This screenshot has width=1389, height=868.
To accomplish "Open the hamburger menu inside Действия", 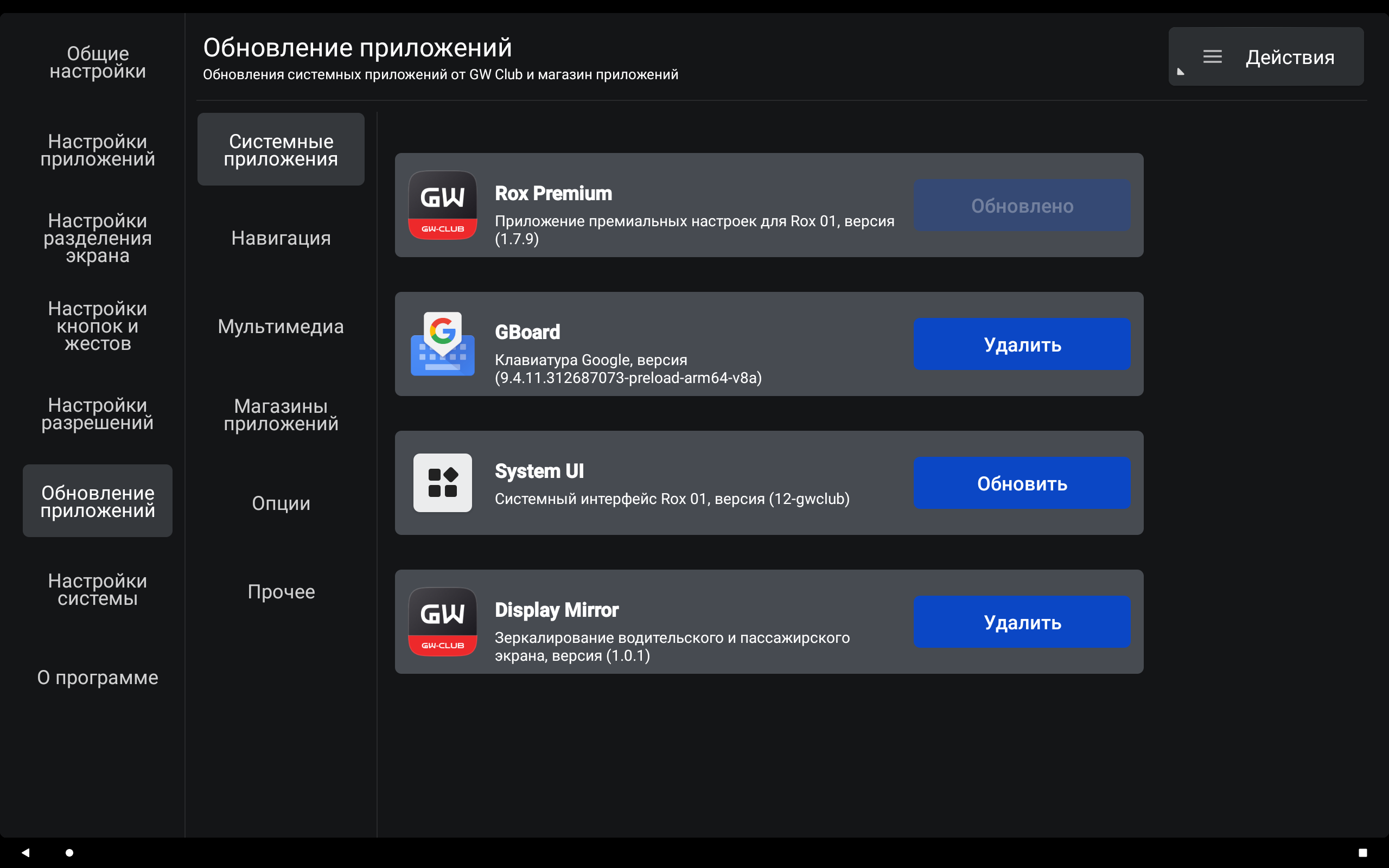I will pos(1212,56).
